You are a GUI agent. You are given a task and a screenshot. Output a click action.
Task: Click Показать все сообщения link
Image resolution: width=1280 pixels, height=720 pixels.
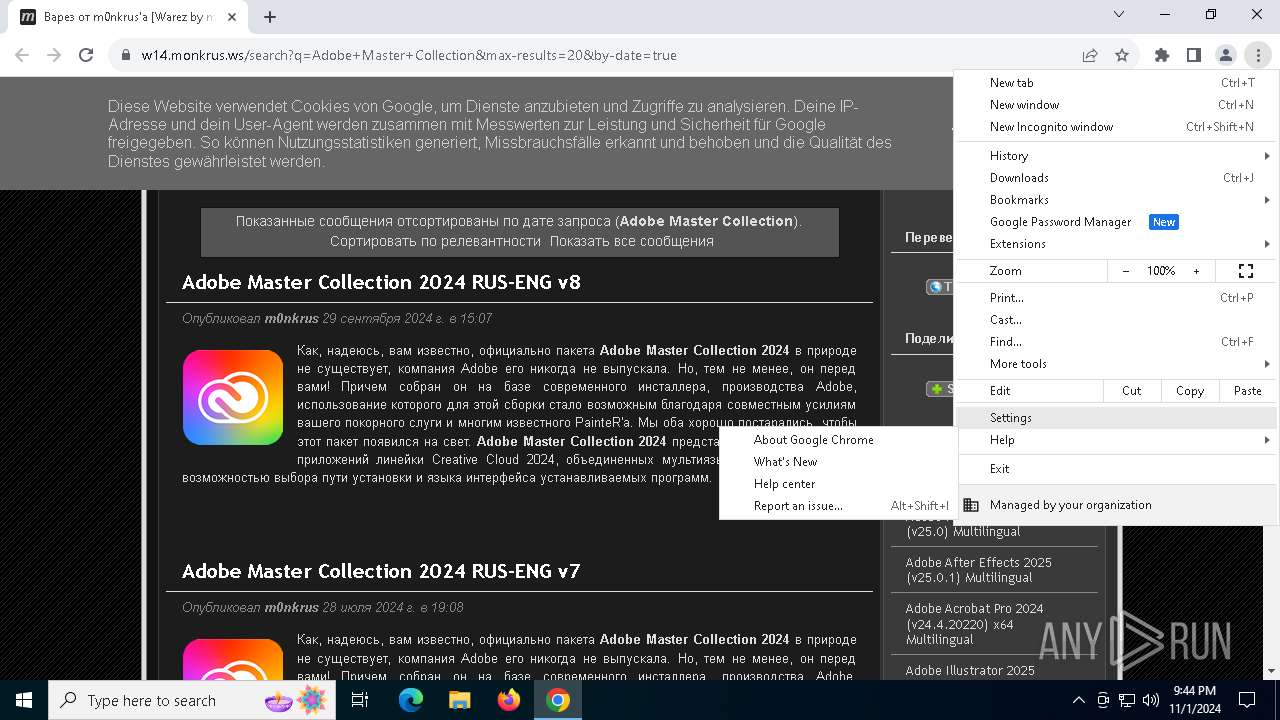click(x=631, y=241)
